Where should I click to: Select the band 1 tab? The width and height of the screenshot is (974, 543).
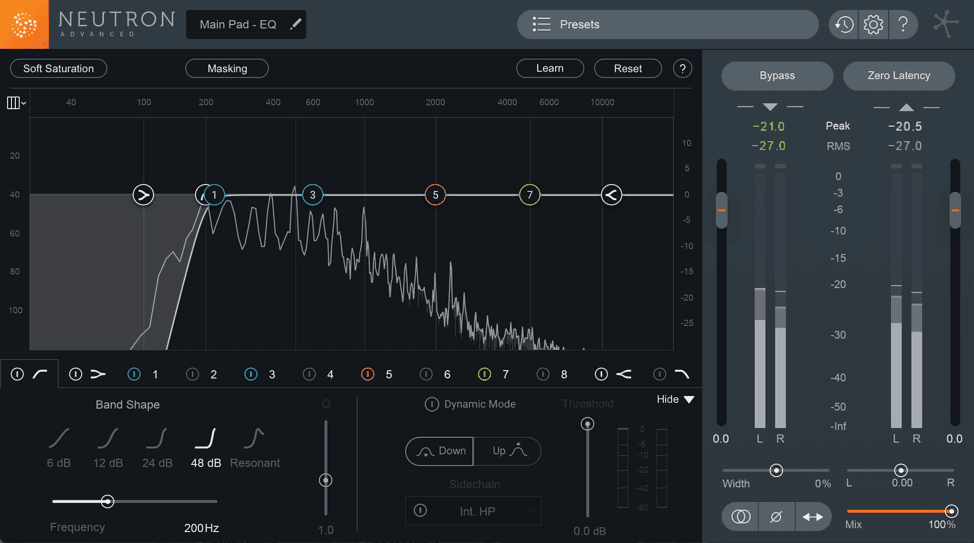click(x=155, y=375)
